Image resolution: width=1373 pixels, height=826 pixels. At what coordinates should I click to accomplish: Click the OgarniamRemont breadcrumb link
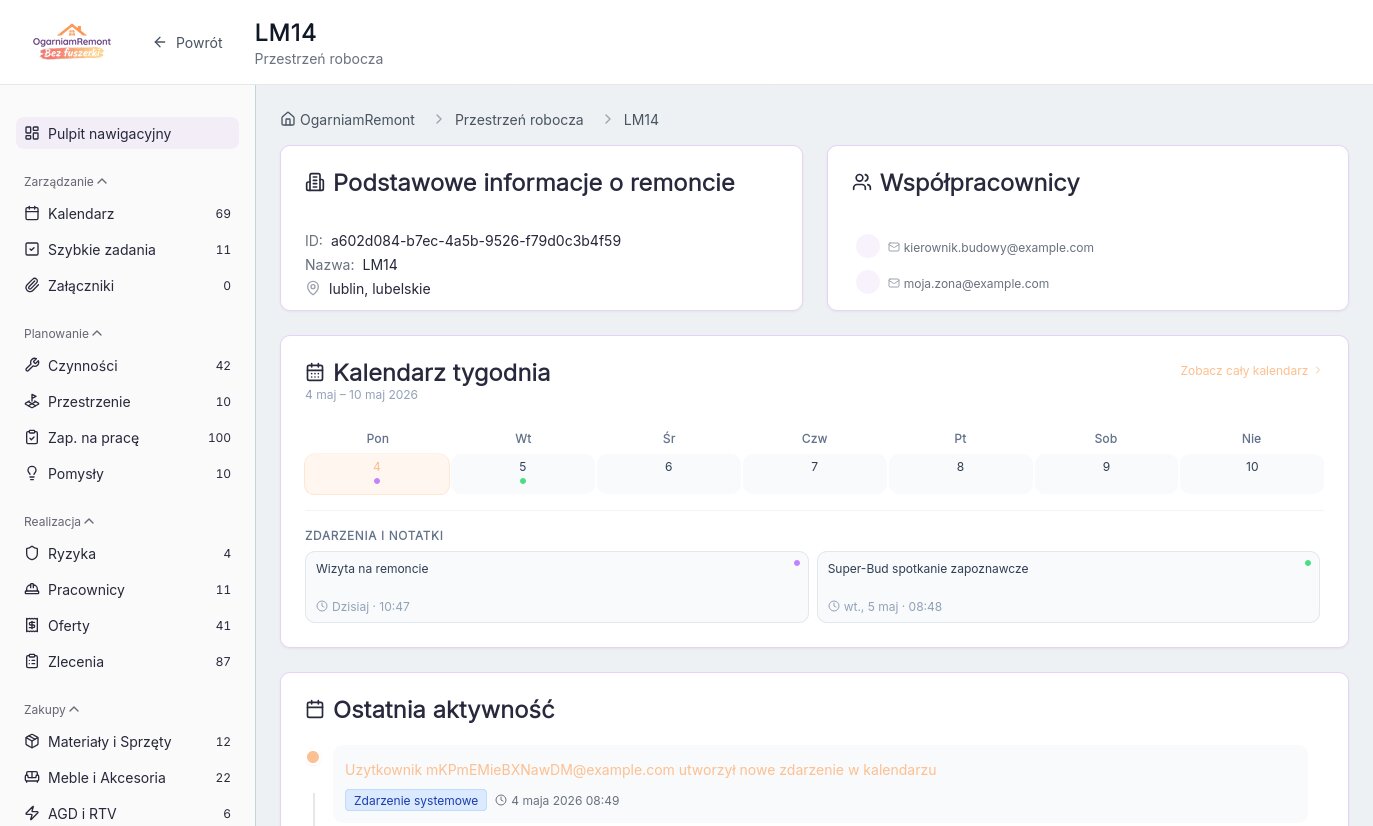348,119
